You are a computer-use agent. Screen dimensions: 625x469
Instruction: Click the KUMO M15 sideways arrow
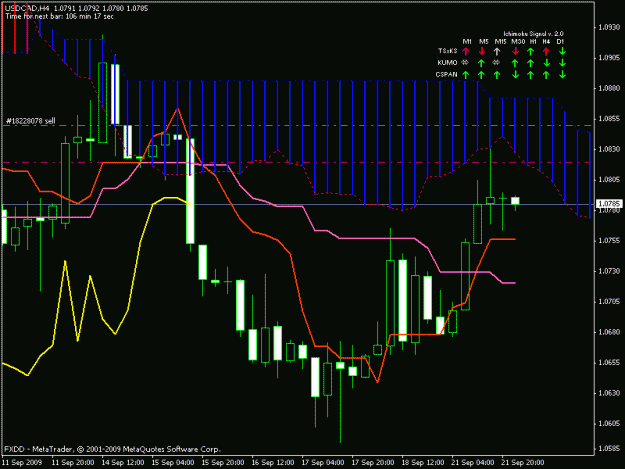496,63
